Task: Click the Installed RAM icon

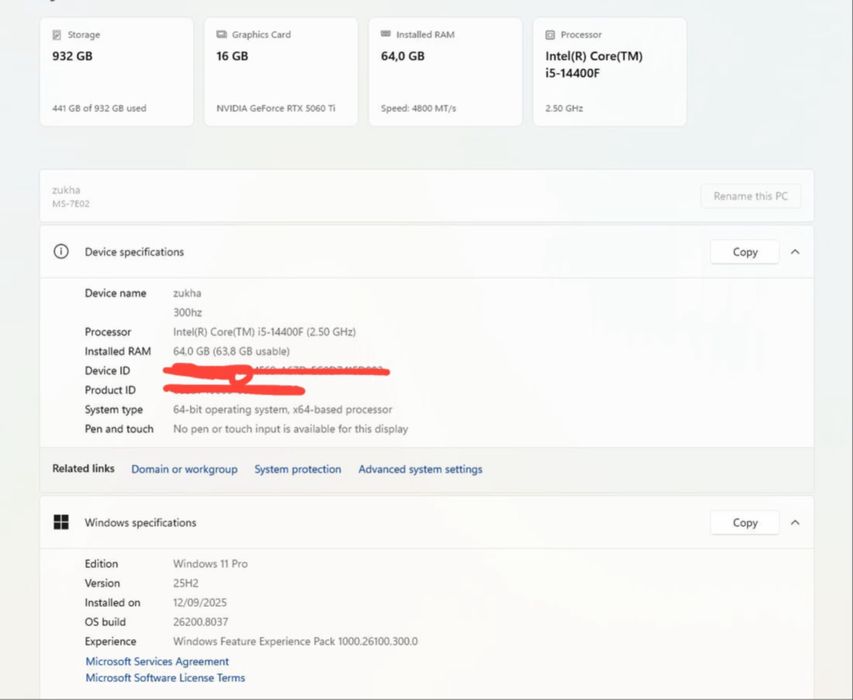Action: [x=386, y=35]
